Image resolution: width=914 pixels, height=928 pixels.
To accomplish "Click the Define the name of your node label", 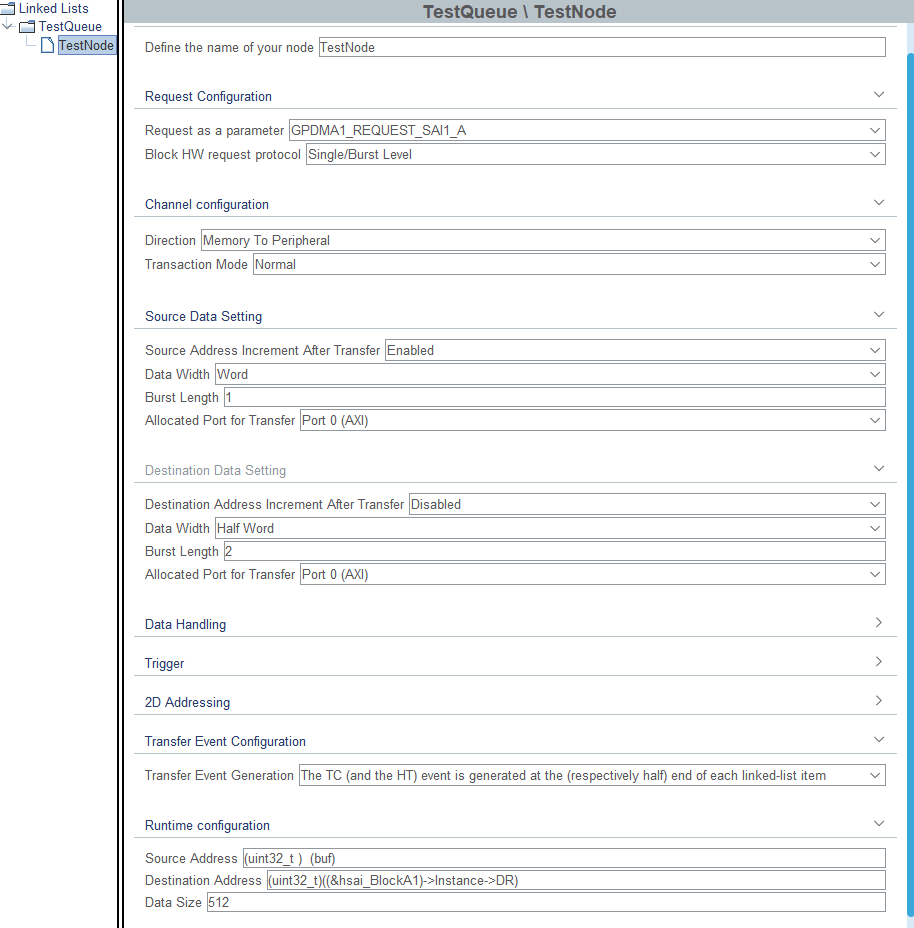I will (229, 47).
